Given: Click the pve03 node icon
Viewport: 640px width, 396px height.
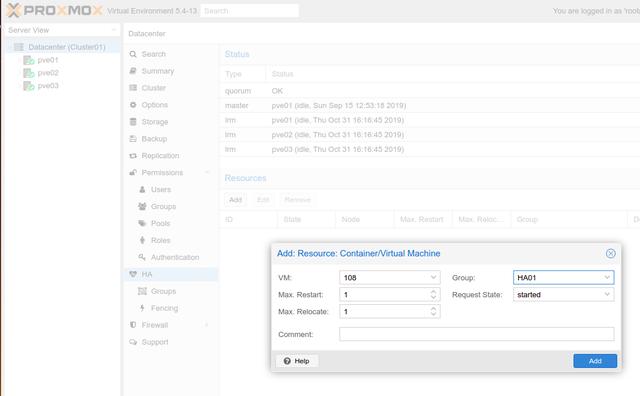Looking at the screenshot, I should pyautogui.click(x=29, y=86).
